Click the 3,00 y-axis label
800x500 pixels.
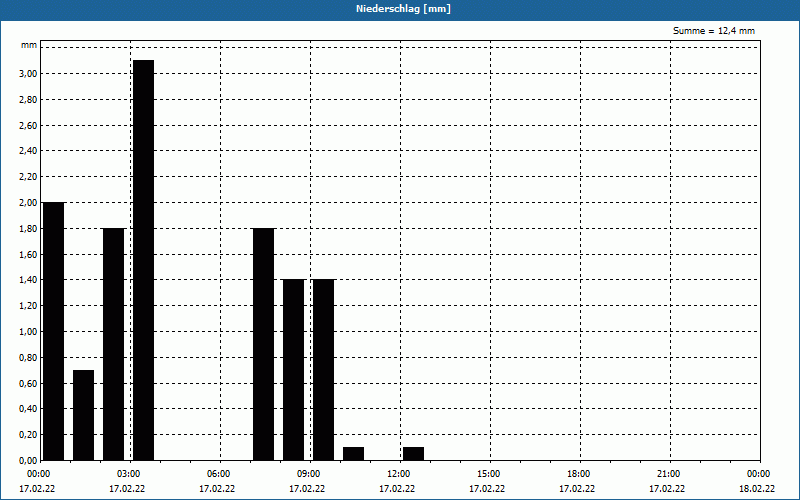point(28,73)
